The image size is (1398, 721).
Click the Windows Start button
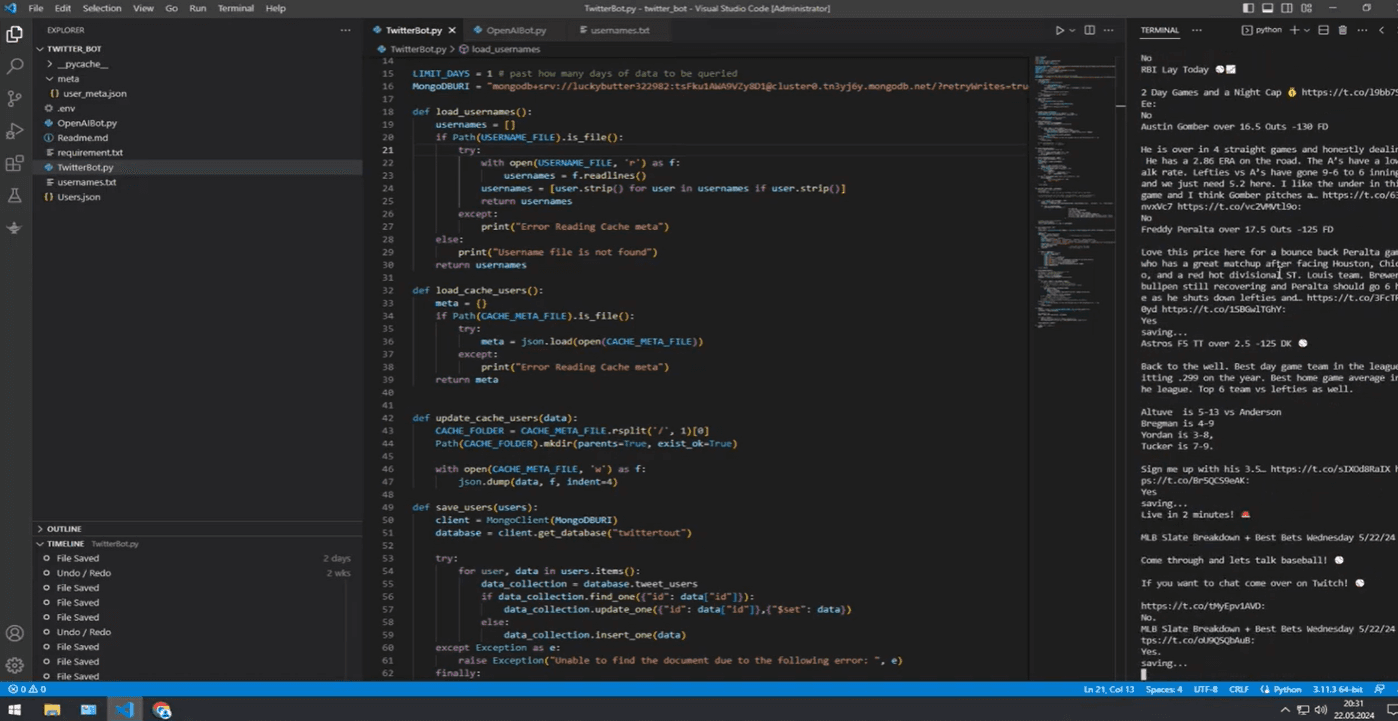(x=15, y=710)
